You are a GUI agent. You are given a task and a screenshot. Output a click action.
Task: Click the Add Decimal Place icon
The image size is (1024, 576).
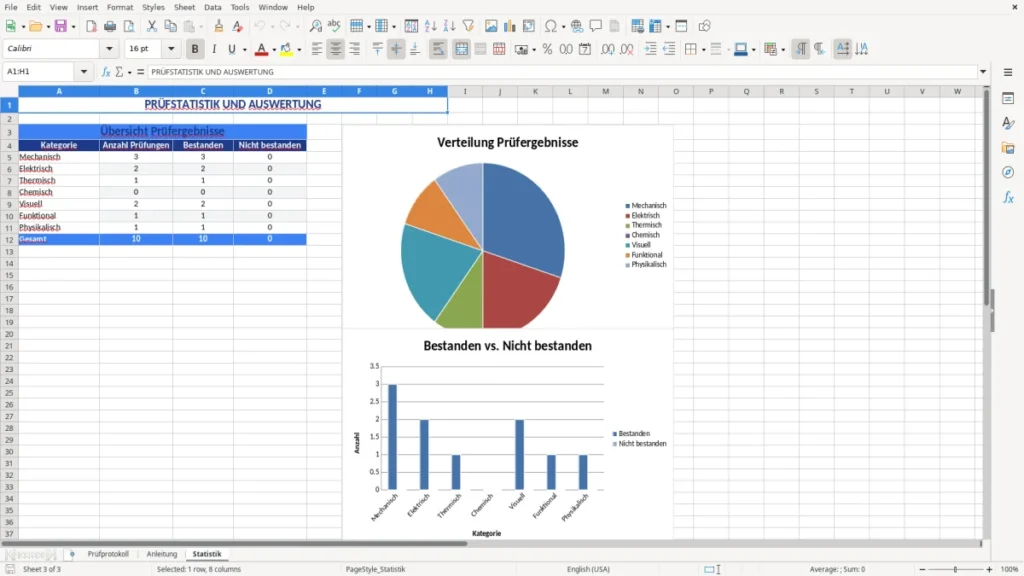click(607, 49)
